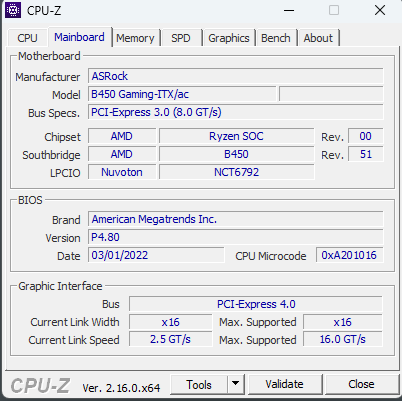The height and width of the screenshot is (401, 402).
Task: Close CPU-Z with the title bar X
Action: [380, 10]
